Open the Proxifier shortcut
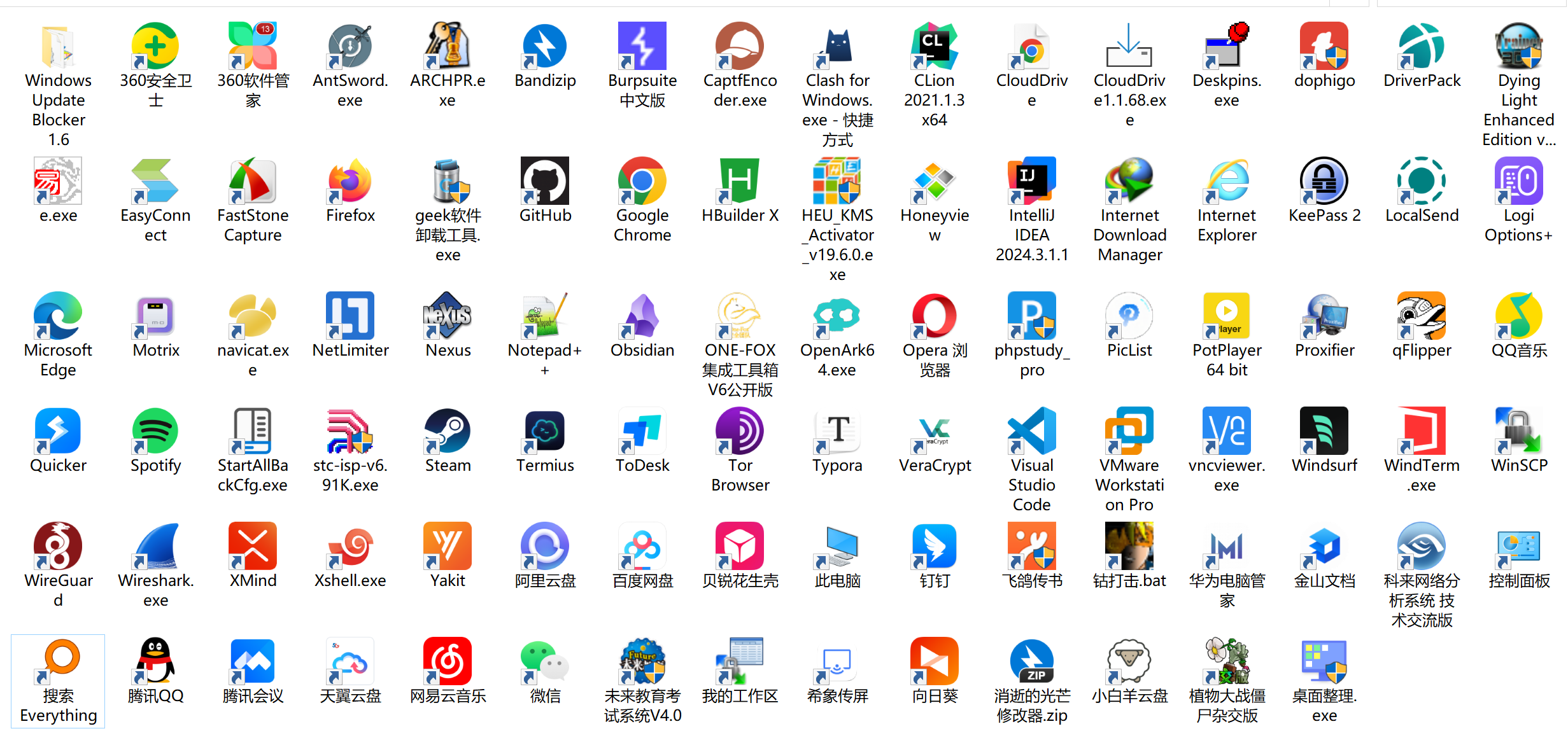 (1324, 316)
